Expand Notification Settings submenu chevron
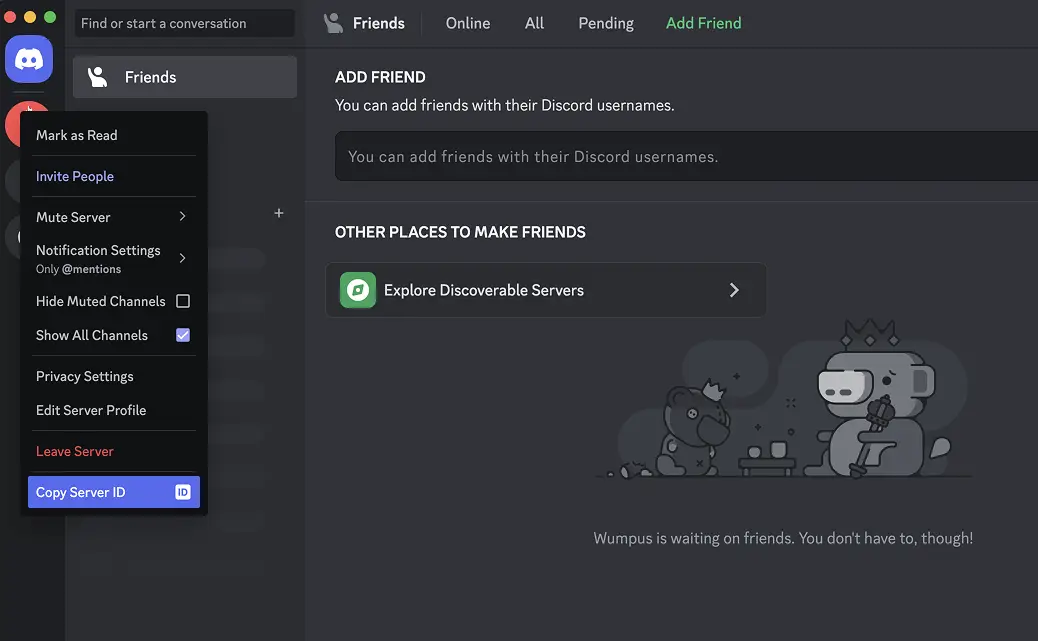1038x641 pixels. click(182, 258)
